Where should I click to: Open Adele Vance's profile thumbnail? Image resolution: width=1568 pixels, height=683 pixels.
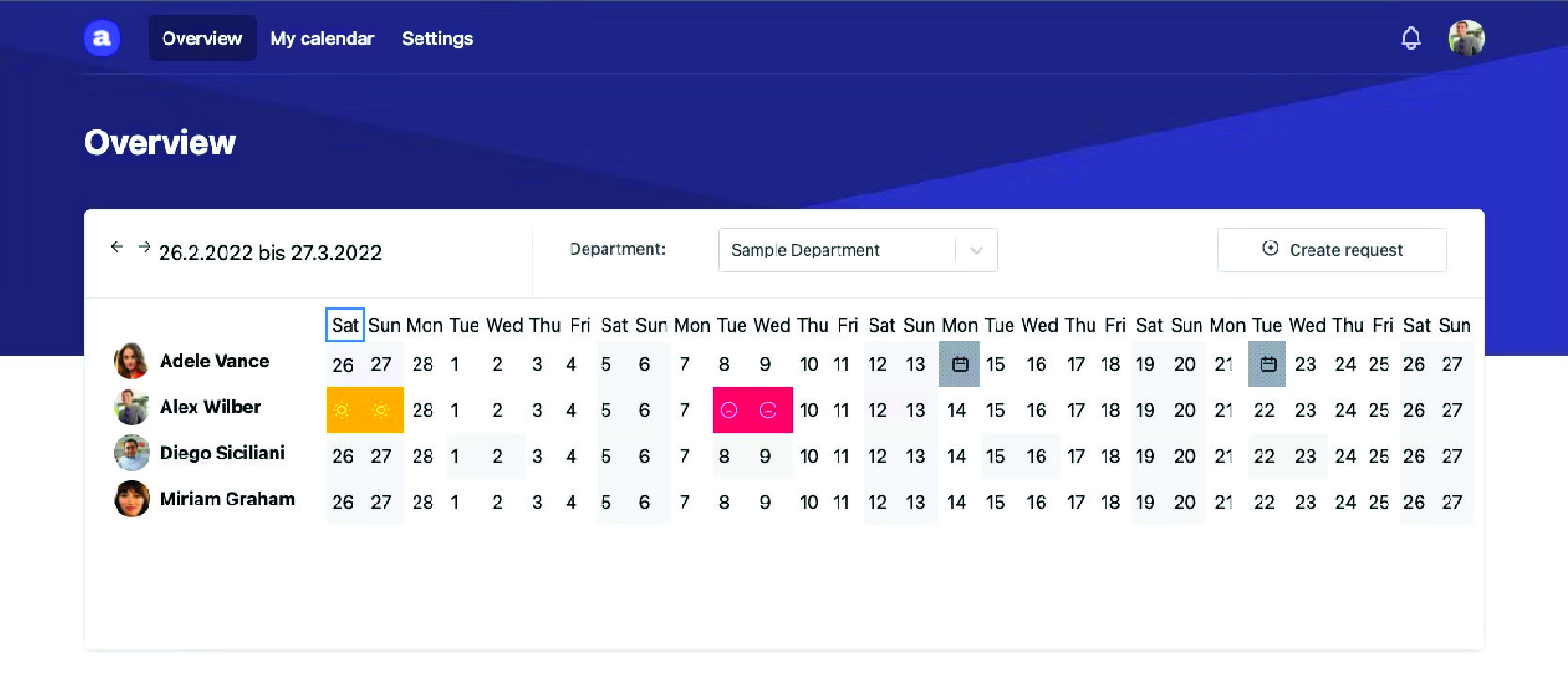pyautogui.click(x=132, y=360)
